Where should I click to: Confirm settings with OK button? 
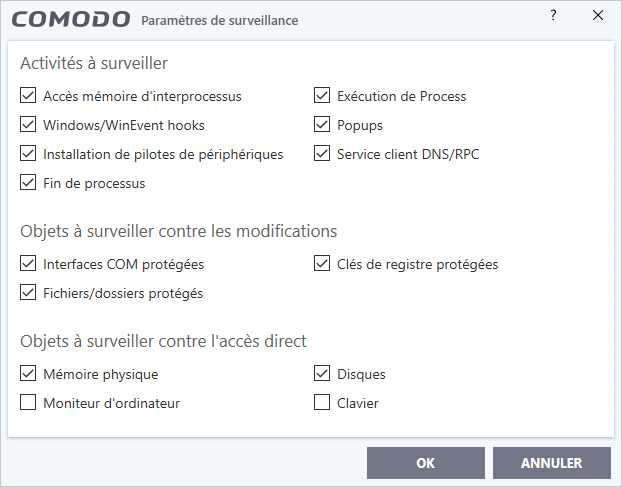pos(426,463)
